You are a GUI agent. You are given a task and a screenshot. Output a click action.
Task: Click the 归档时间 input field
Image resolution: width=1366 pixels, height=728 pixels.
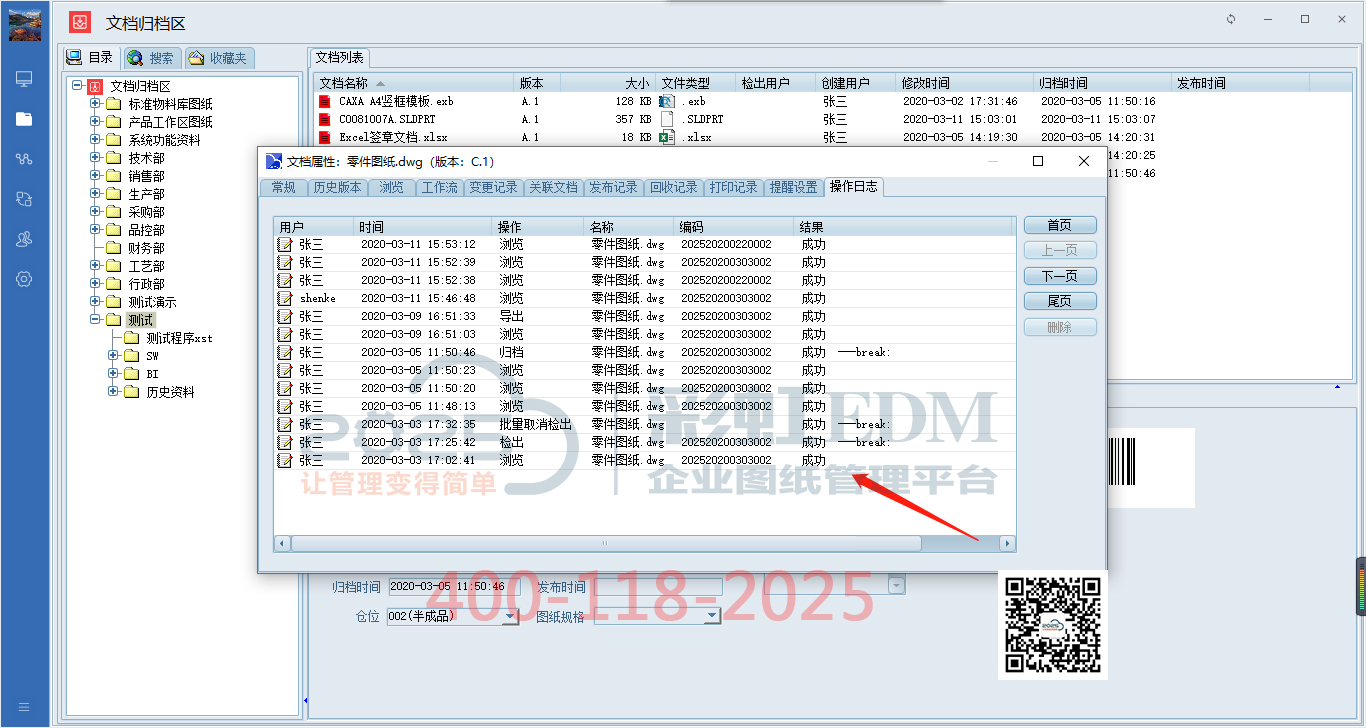454,587
